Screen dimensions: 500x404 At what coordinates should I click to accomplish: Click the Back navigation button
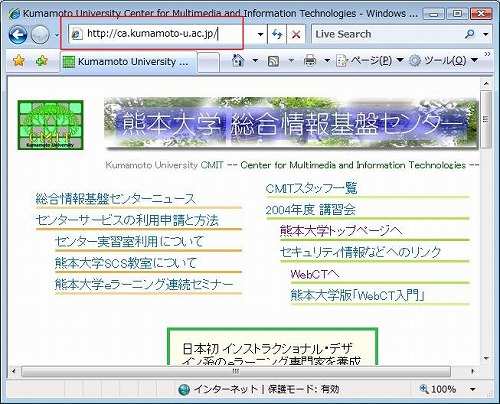coord(18,35)
